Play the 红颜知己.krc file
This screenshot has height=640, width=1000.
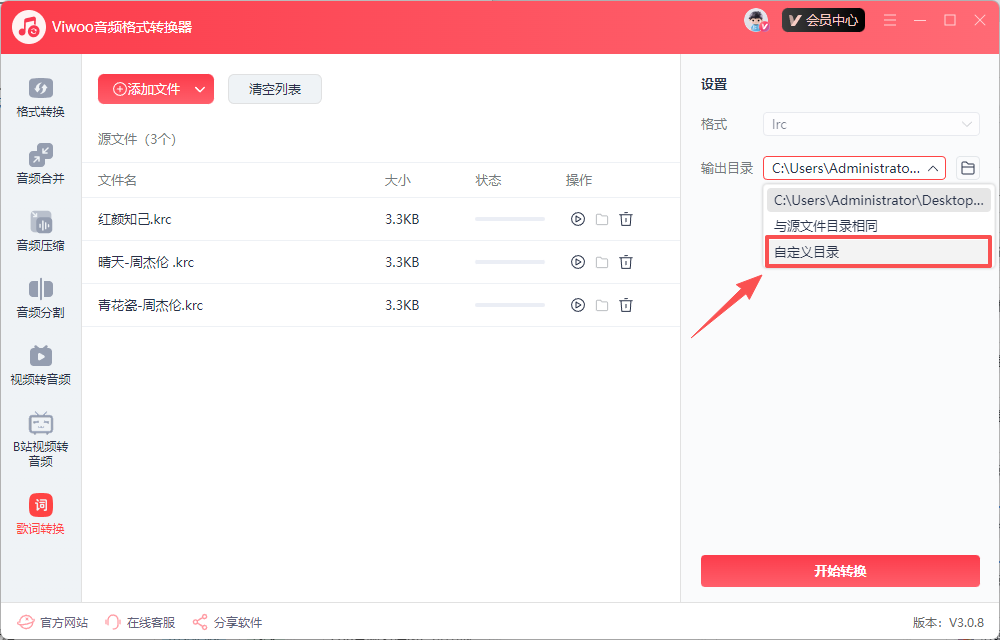(577, 219)
